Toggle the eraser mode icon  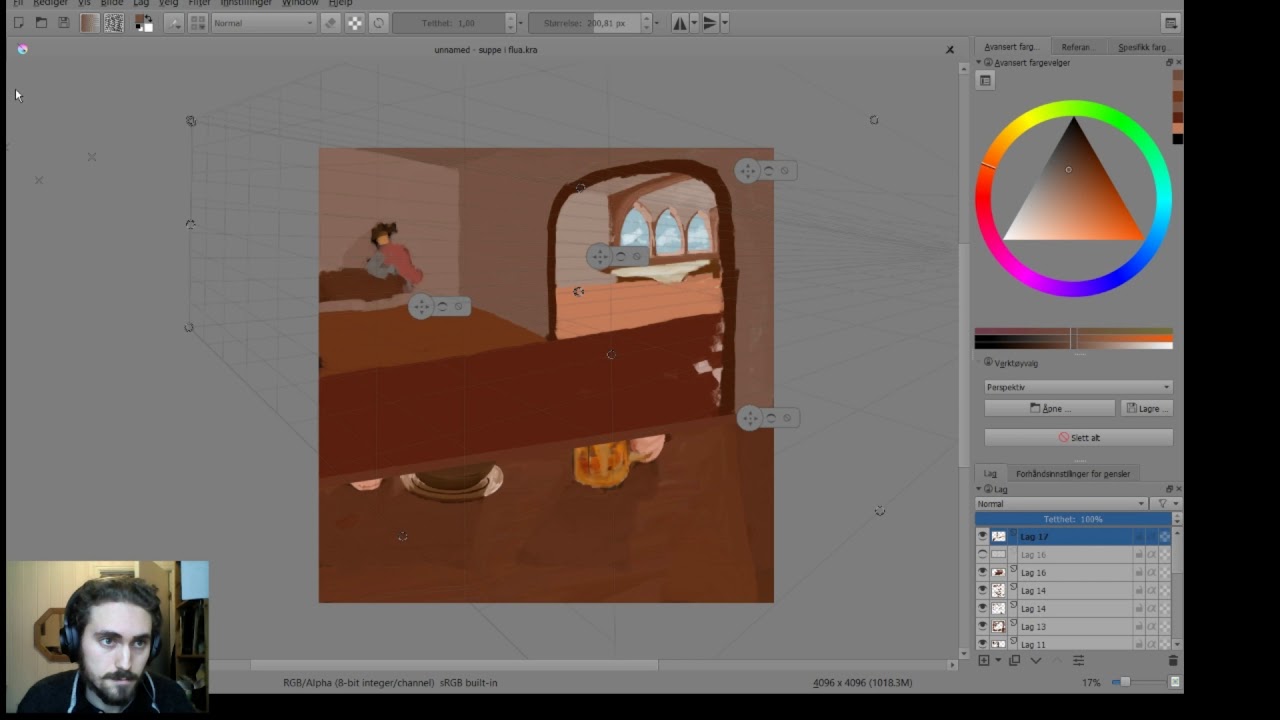tap(330, 23)
